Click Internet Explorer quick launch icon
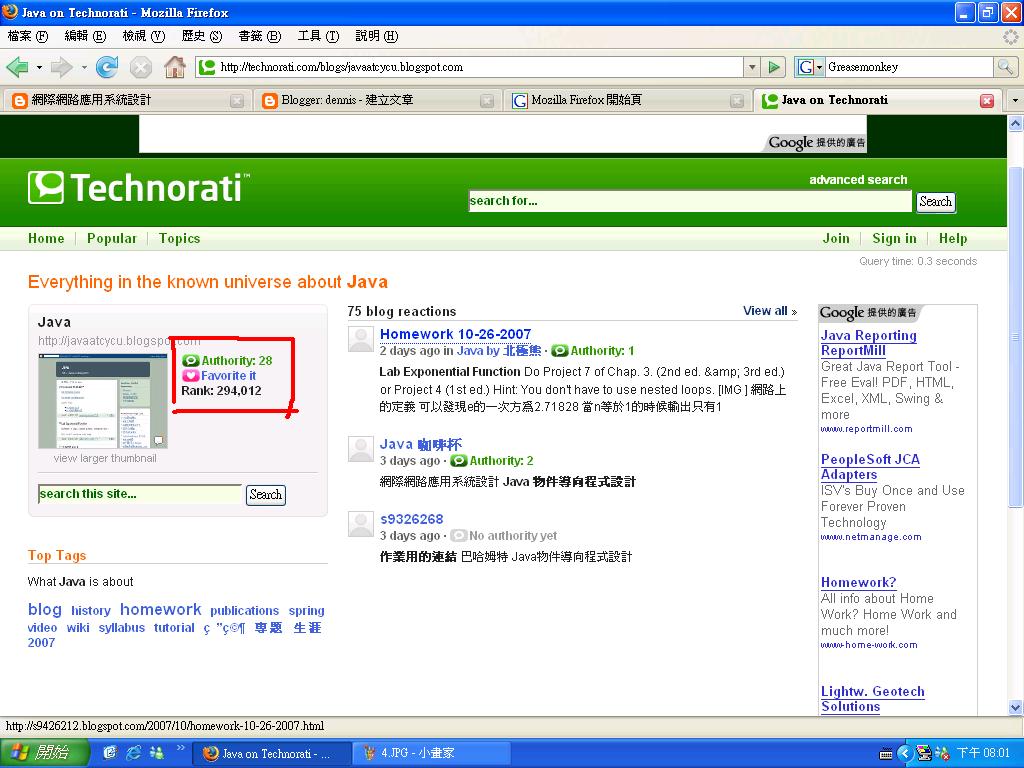This screenshot has width=1024, height=768. point(133,753)
